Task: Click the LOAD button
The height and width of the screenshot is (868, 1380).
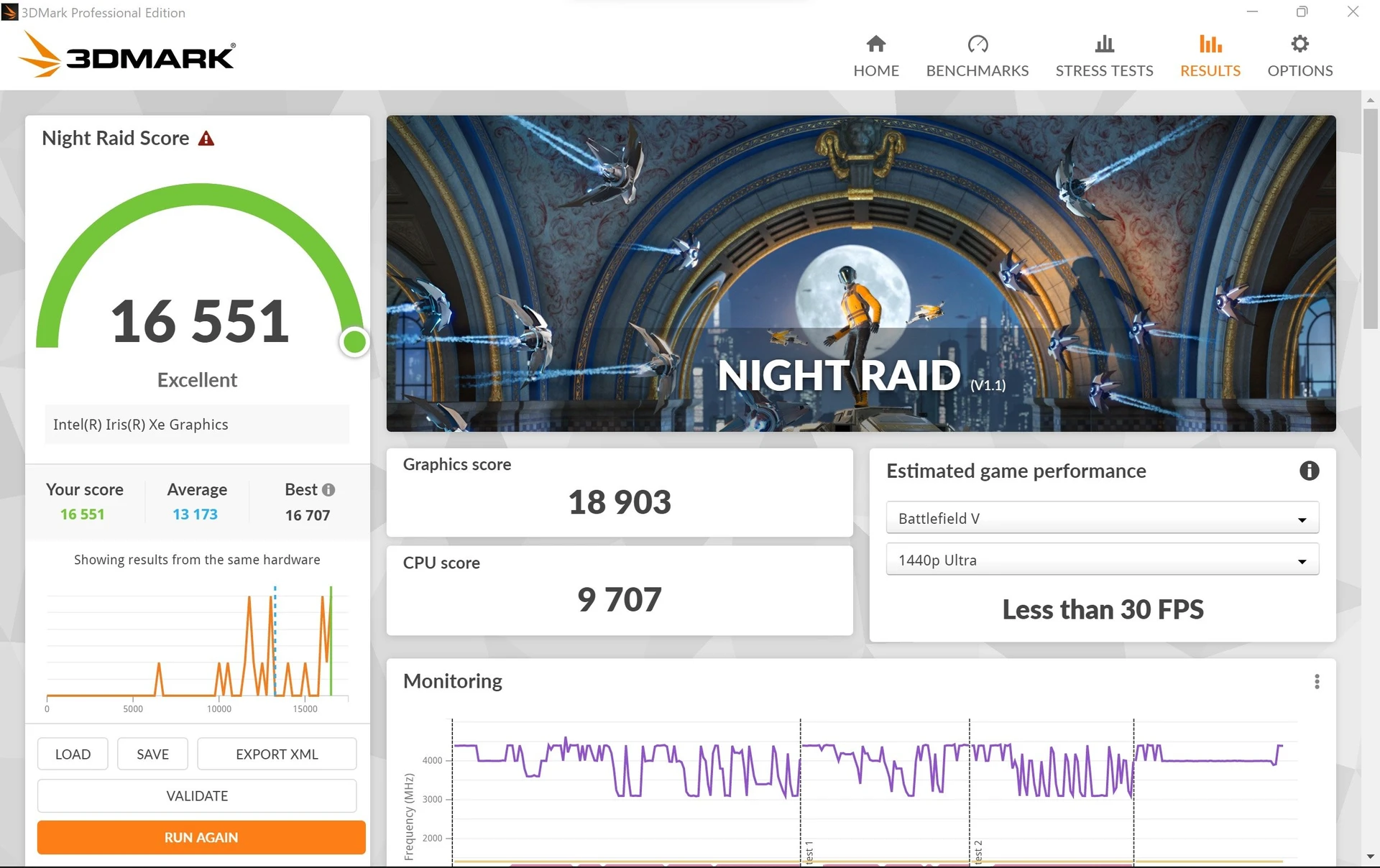Action: pos(73,754)
